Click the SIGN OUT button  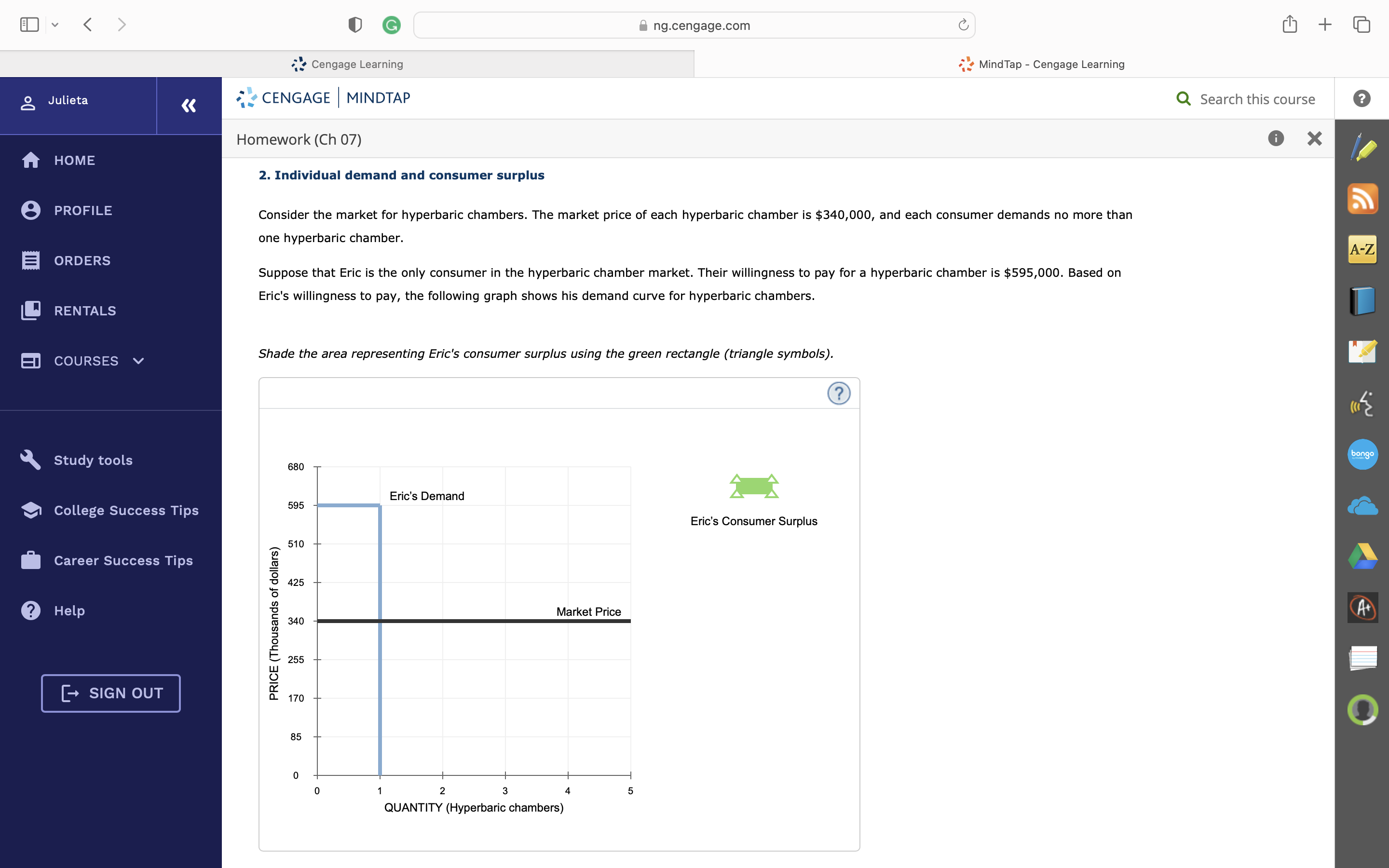110,693
